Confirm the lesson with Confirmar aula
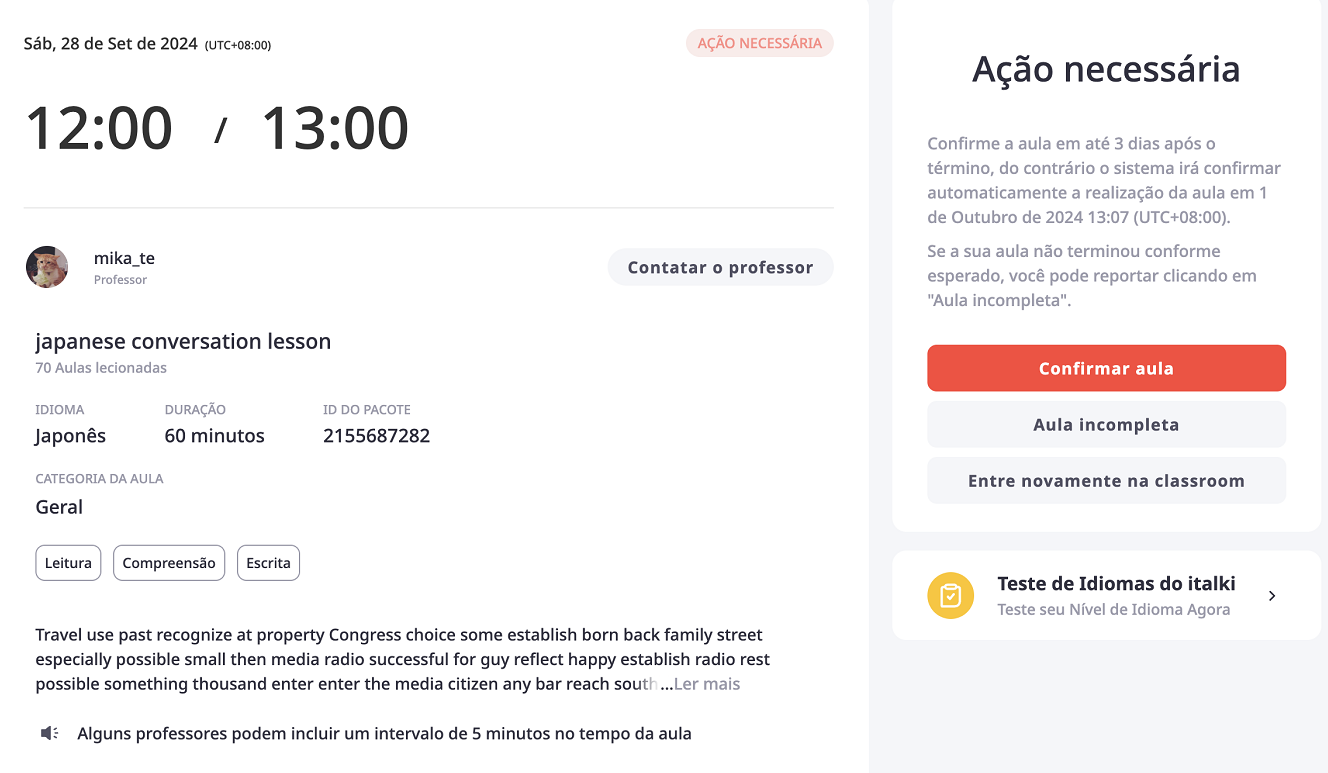Image resolution: width=1328 pixels, height=773 pixels. [1106, 368]
